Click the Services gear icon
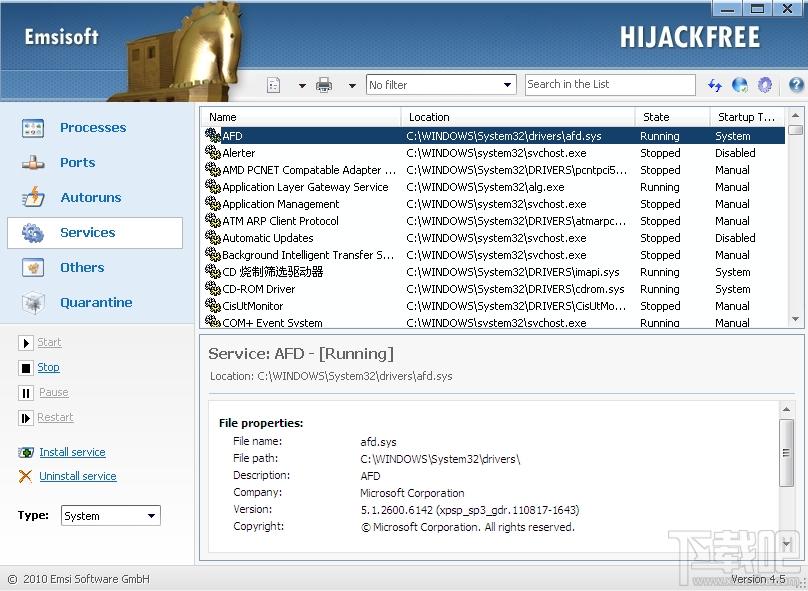Viewport: 808px width, 591px height. [33, 233]
